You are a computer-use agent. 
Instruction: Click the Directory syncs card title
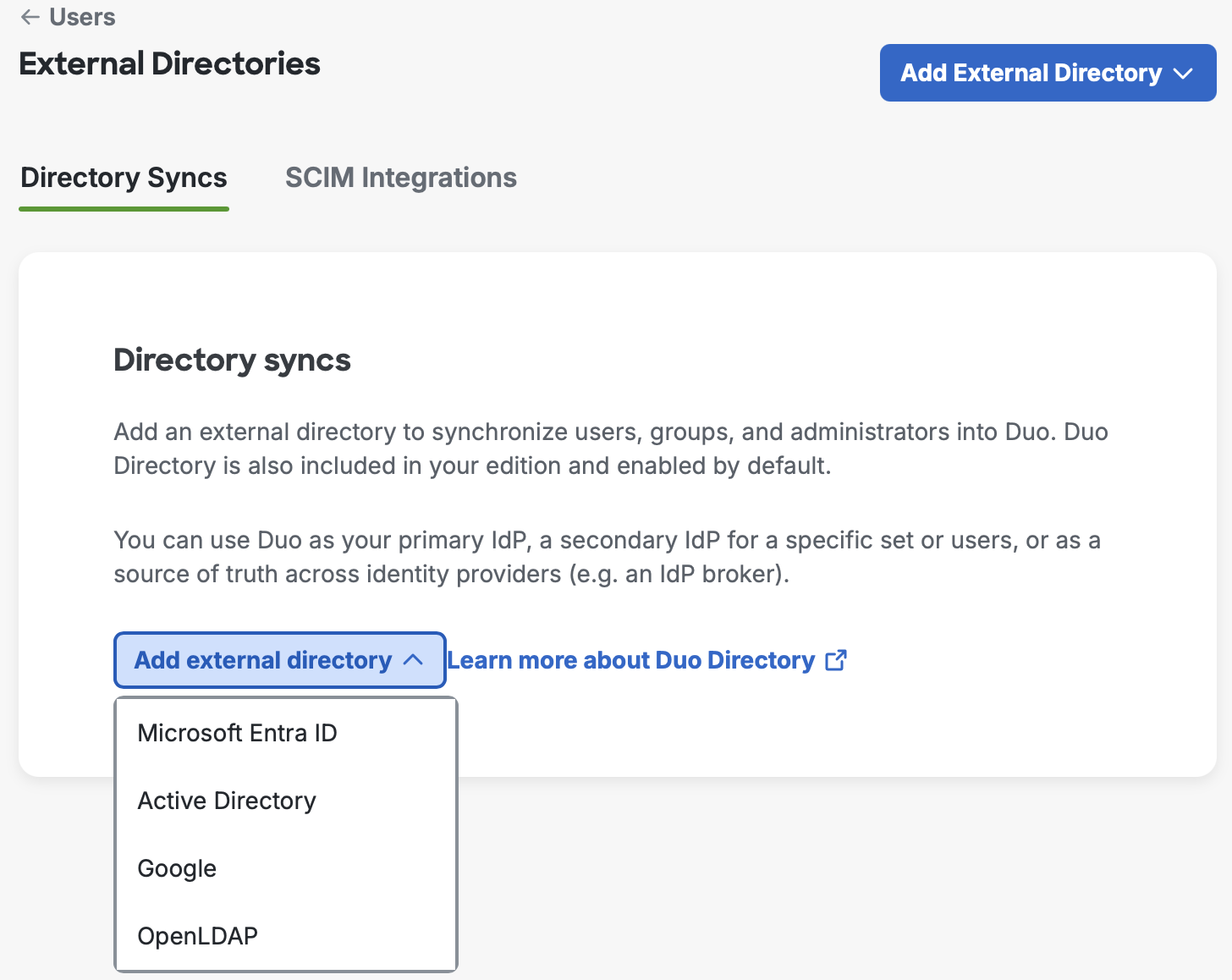pos(231,360)
